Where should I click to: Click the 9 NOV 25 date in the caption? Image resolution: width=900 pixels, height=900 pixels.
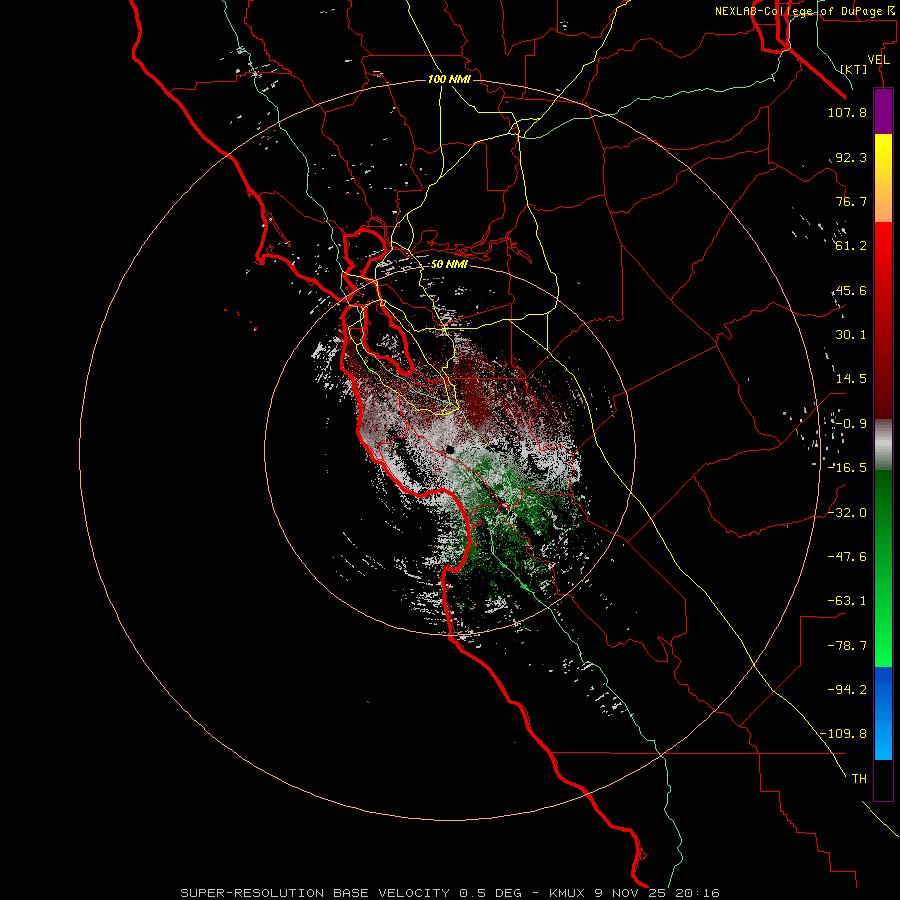coord(631,893)
